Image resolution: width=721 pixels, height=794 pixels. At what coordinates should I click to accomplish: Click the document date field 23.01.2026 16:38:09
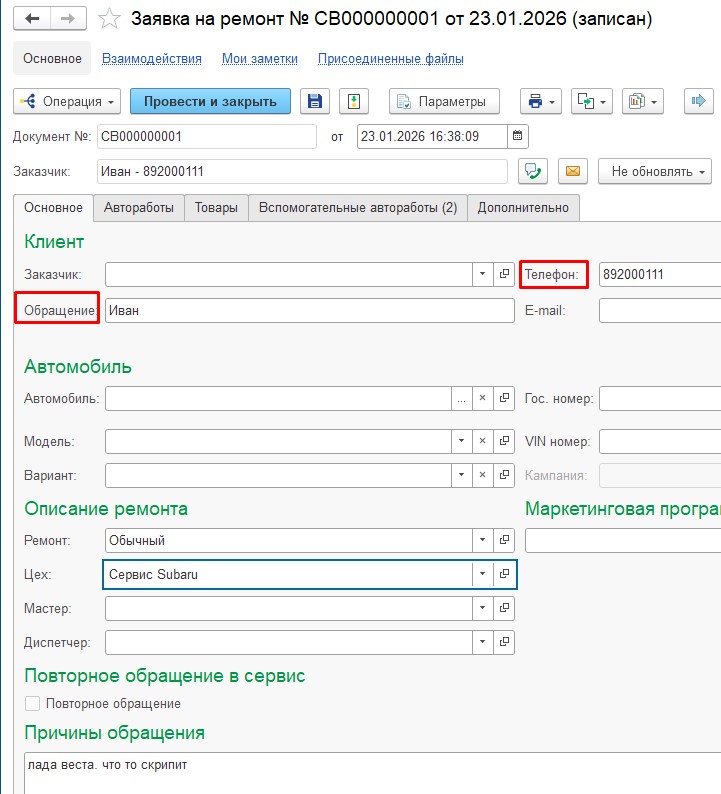[x=432, y=136]
